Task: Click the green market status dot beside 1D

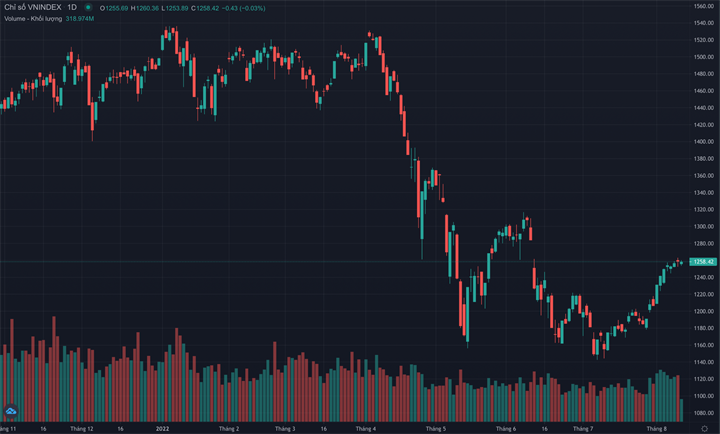Action: pos(88,7)
